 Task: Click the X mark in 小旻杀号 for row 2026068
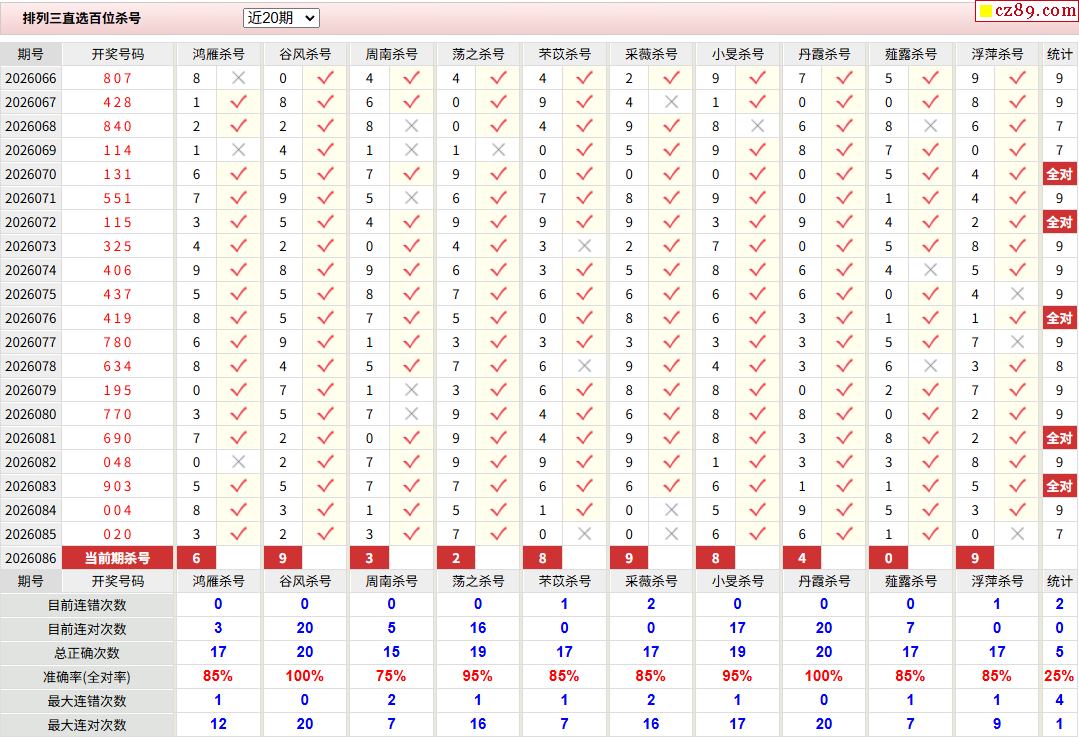(758, 127)
